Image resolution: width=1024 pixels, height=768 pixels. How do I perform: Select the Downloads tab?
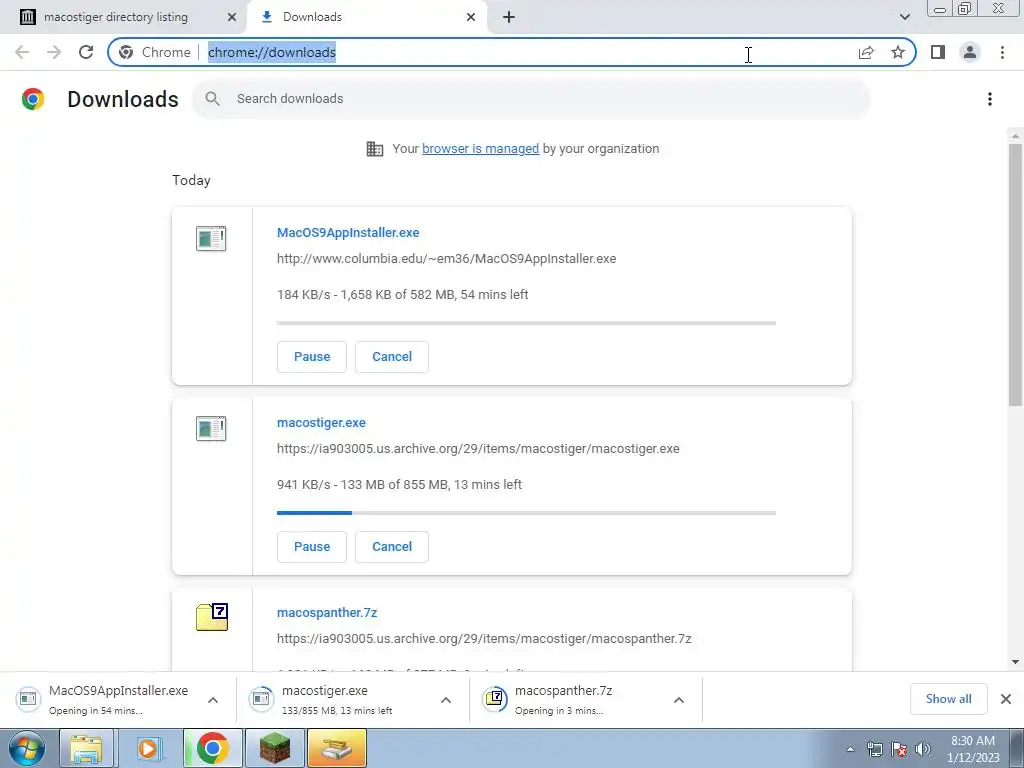(367, 17)
